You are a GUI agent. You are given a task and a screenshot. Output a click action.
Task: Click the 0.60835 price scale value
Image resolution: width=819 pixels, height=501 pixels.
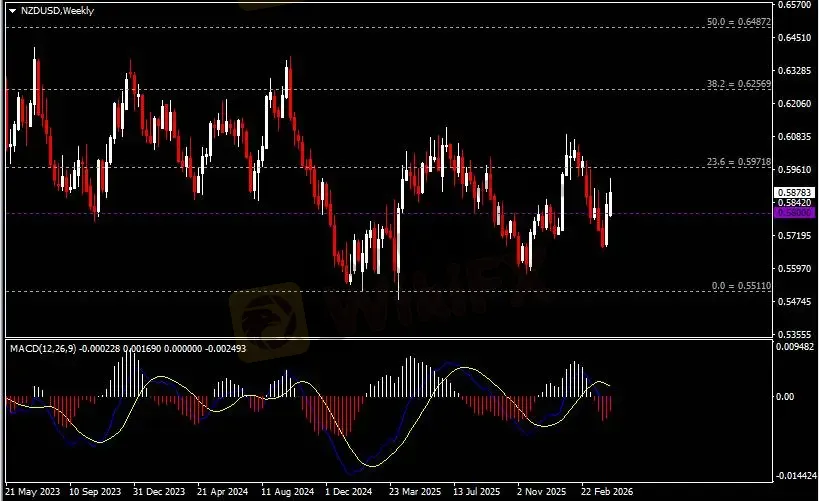pyautogui.click(x=794, y=136)
